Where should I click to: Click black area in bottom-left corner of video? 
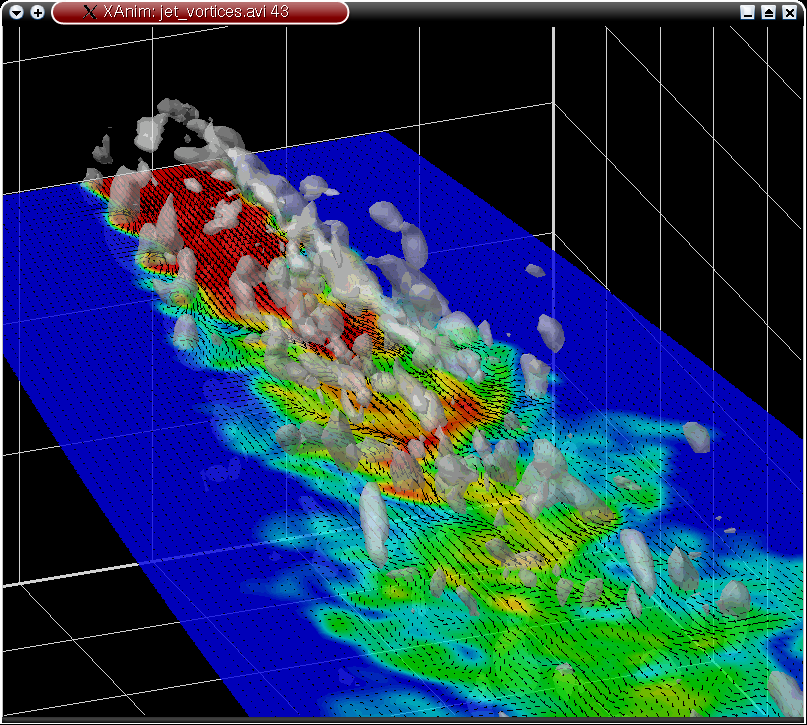(x=60, y=660)
